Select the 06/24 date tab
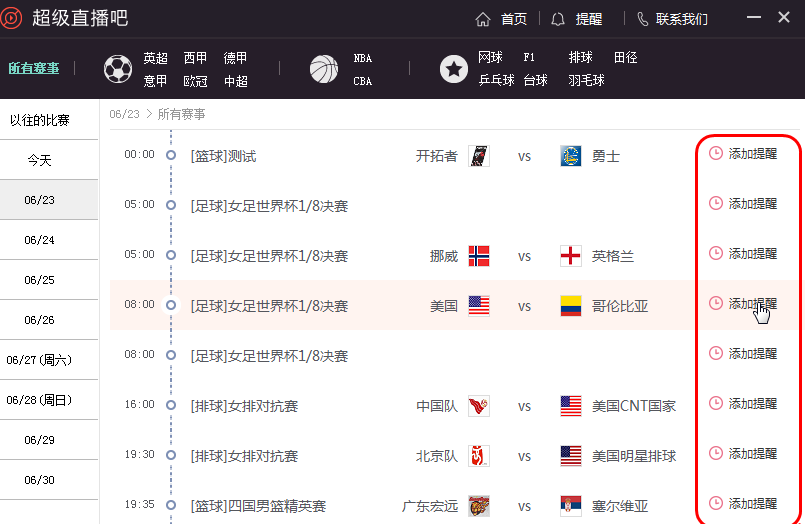The height and width of the screenshot is (524, 805). [49, 240]
